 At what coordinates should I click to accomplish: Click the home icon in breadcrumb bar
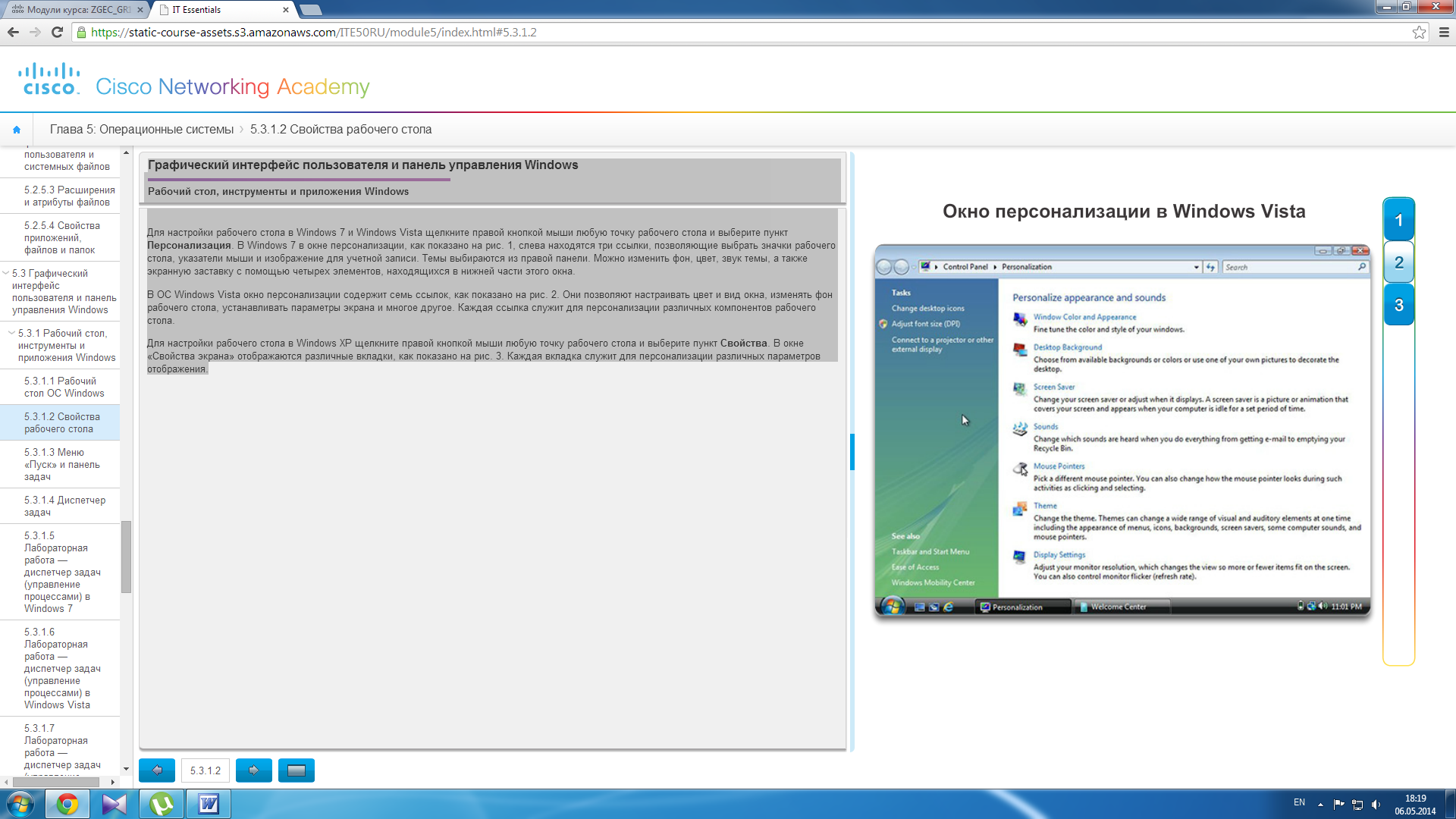tap(17, 130)
